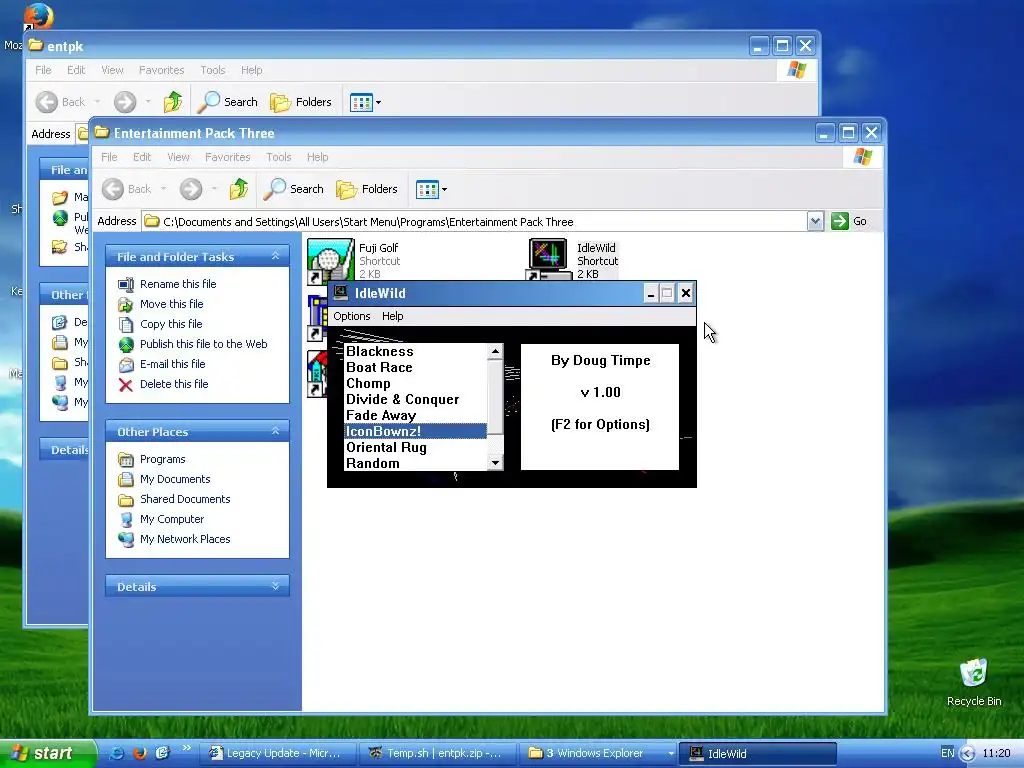
Task: Open the Fuji Golf shortcut icon
Action: click(x=330, y=260)
